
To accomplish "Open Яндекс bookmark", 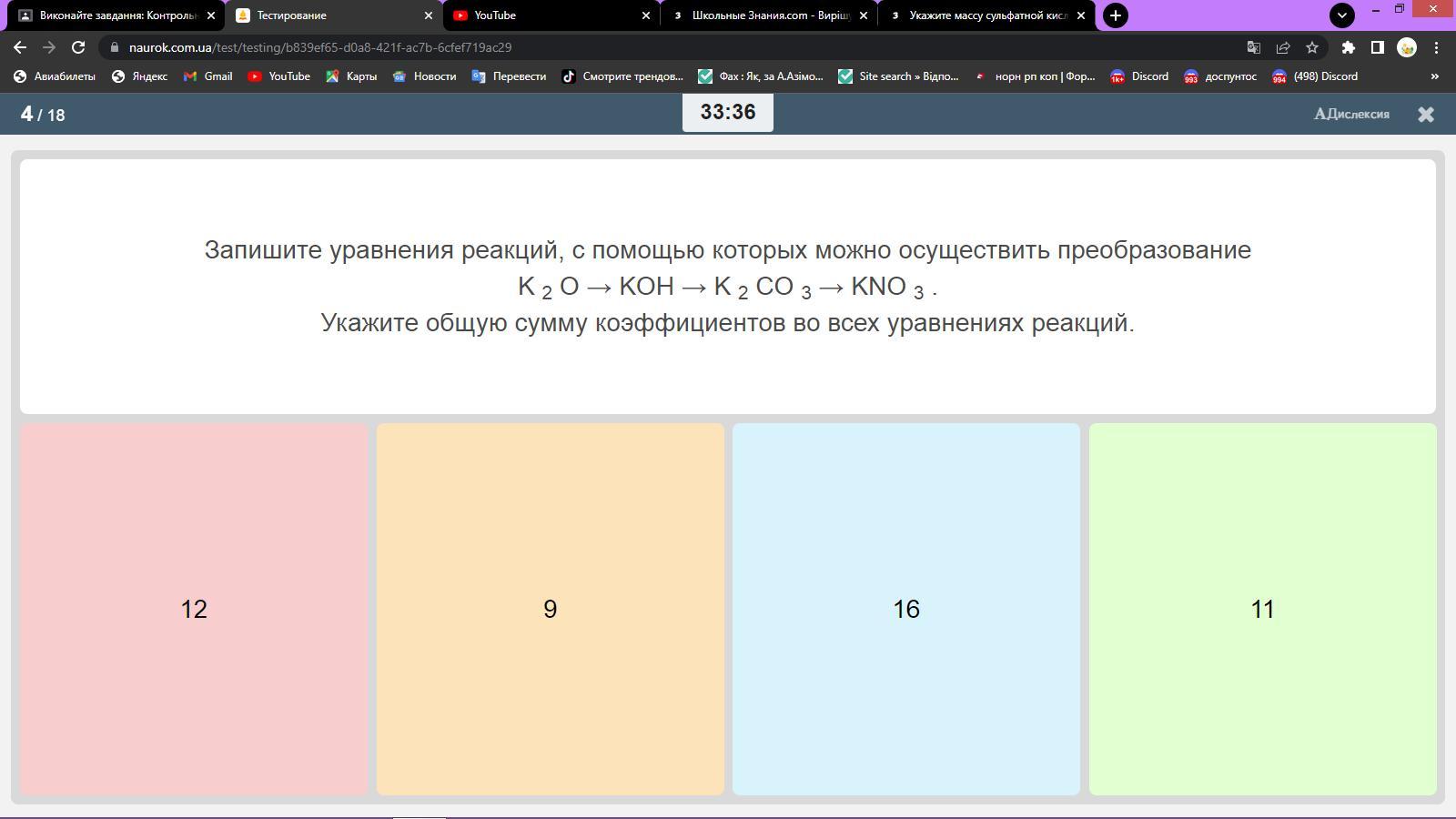I will (139, 76).
